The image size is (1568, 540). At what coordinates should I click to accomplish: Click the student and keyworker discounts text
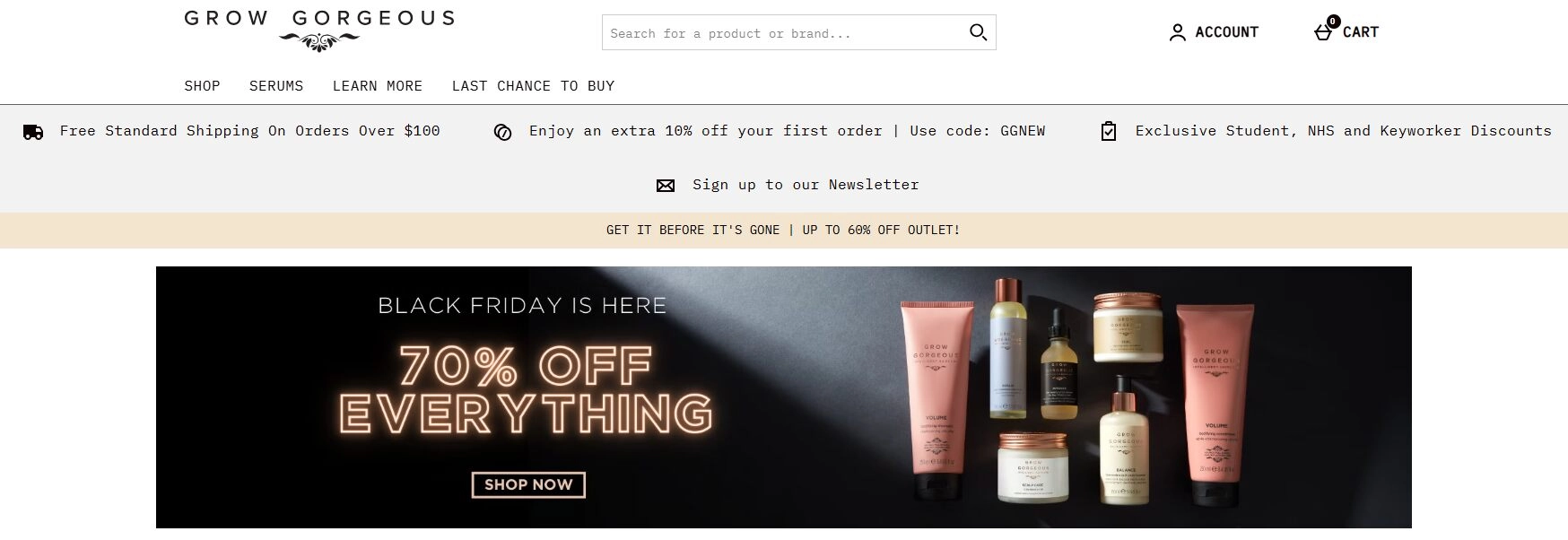coord(1343,131)
